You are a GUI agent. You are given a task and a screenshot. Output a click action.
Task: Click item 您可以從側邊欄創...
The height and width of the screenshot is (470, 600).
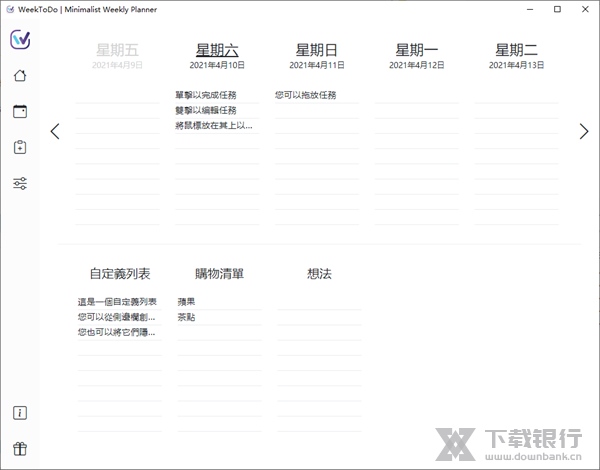tap(116, 317)
